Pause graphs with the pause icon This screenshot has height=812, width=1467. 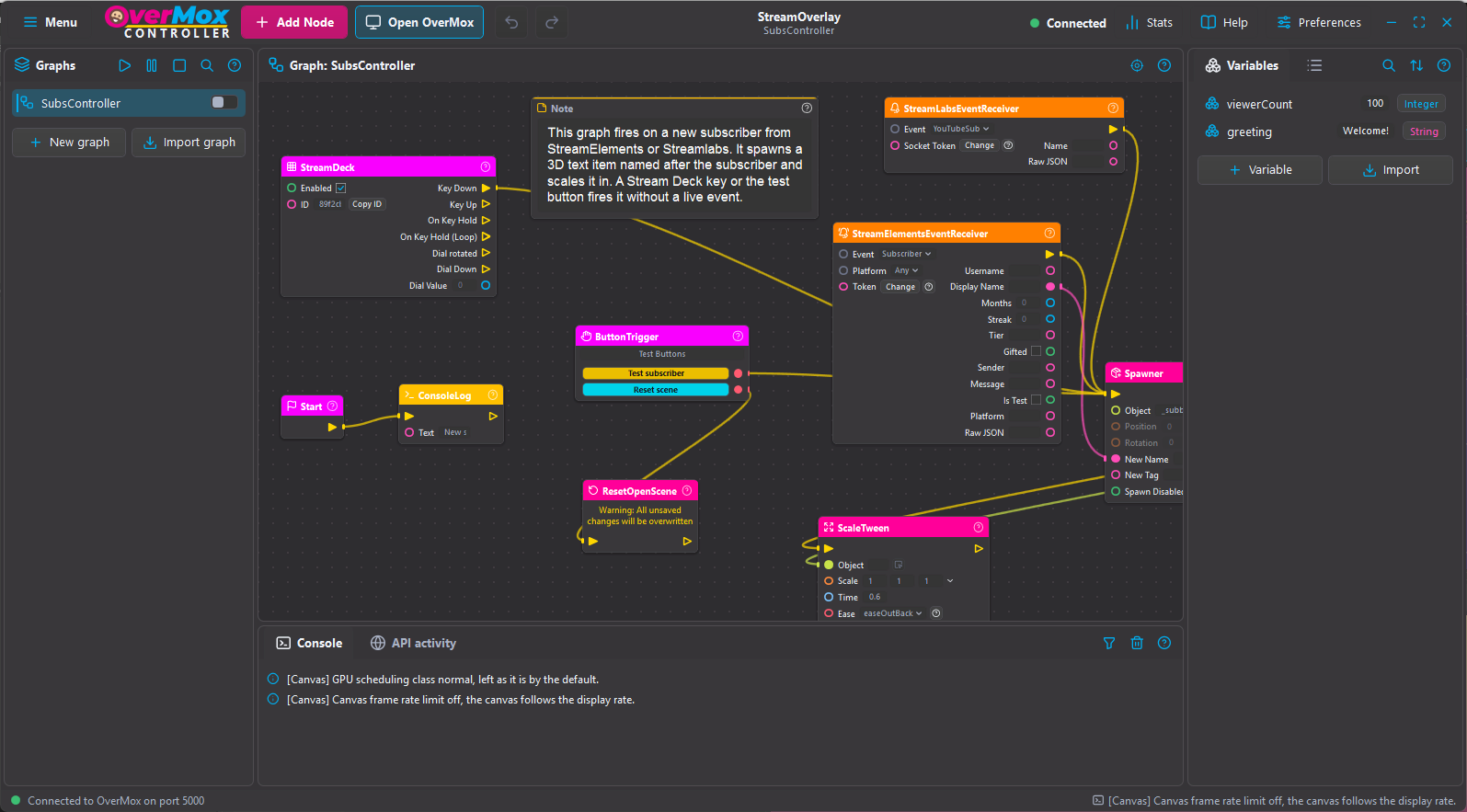tap(152, 65)
